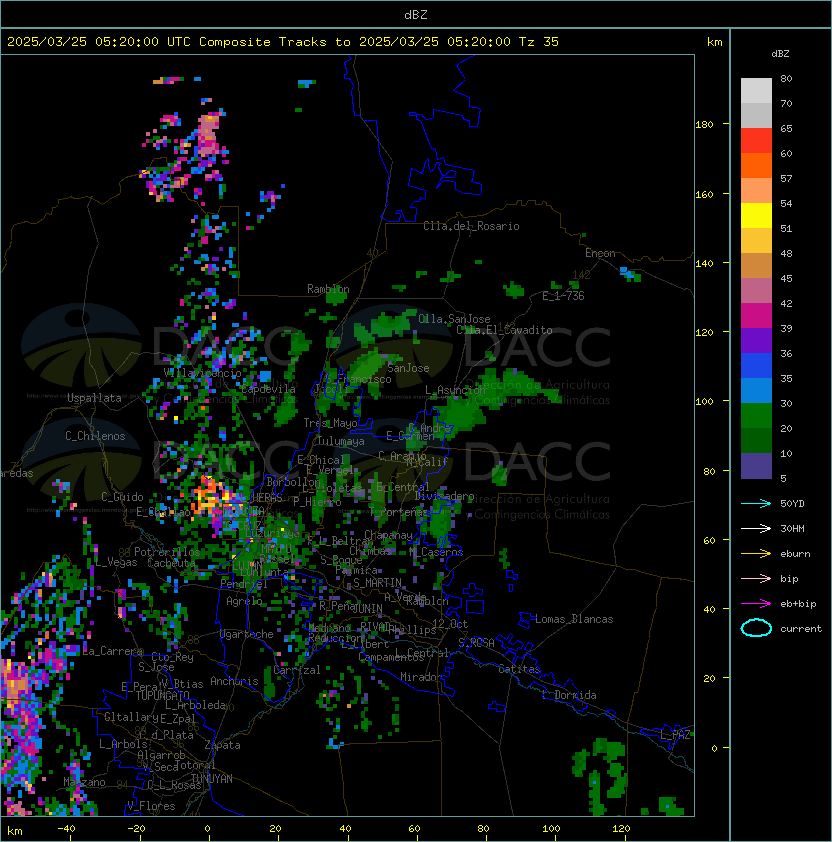Click the 180 km vertical axis tick

[704, 125]
